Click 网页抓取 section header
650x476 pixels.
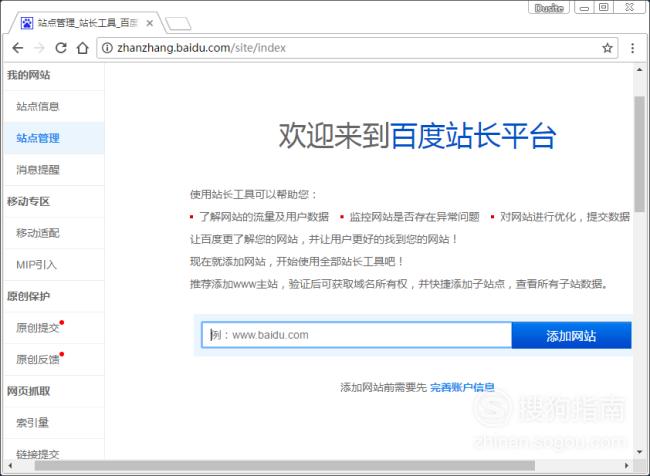(x=29, y=391)
